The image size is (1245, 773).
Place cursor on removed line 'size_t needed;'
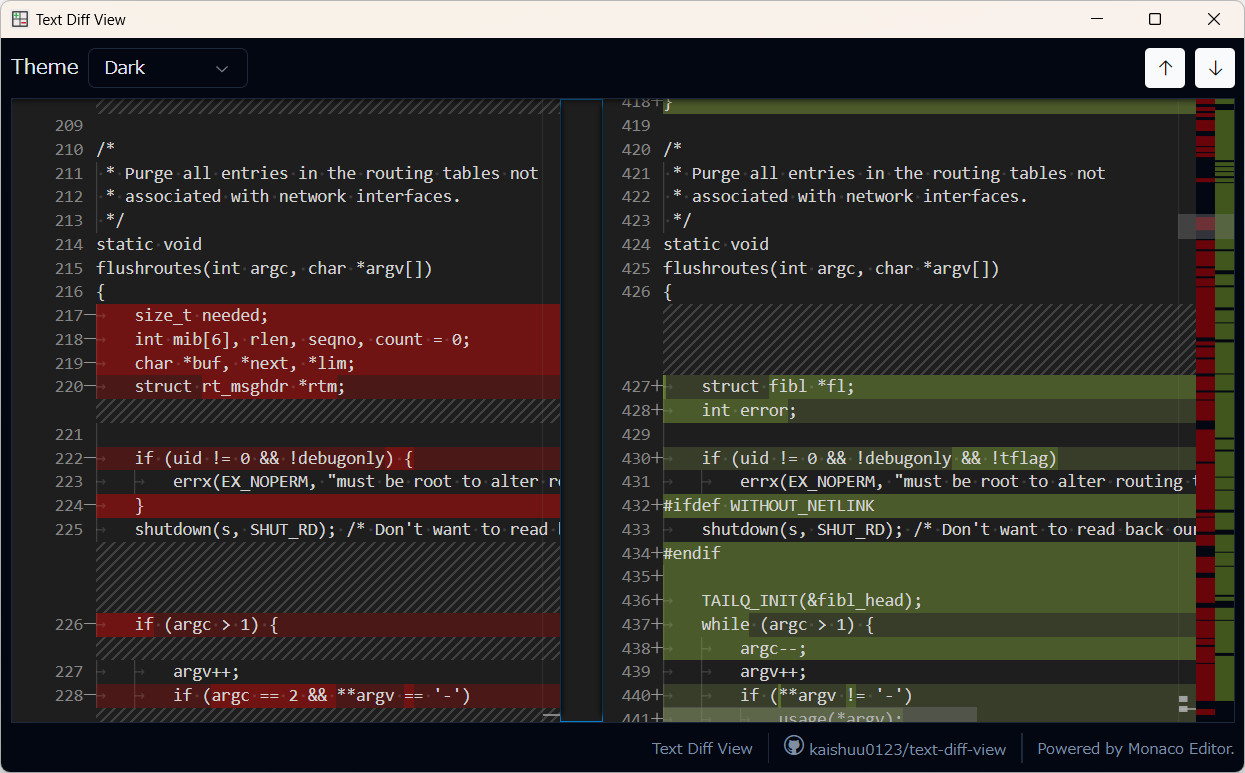(202, 316)
